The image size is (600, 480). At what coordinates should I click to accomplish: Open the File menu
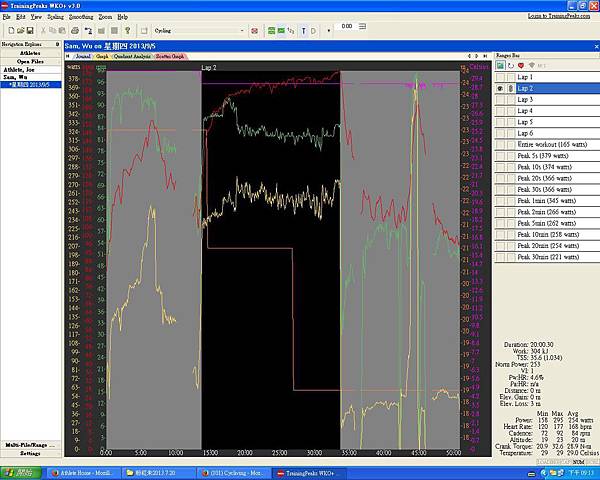6,17
